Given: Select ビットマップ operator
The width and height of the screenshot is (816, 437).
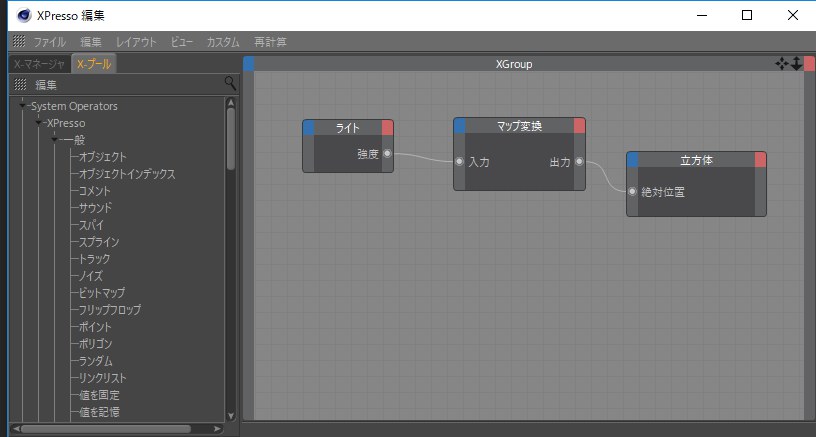Looking at the screenshot, I should (101, 292).
